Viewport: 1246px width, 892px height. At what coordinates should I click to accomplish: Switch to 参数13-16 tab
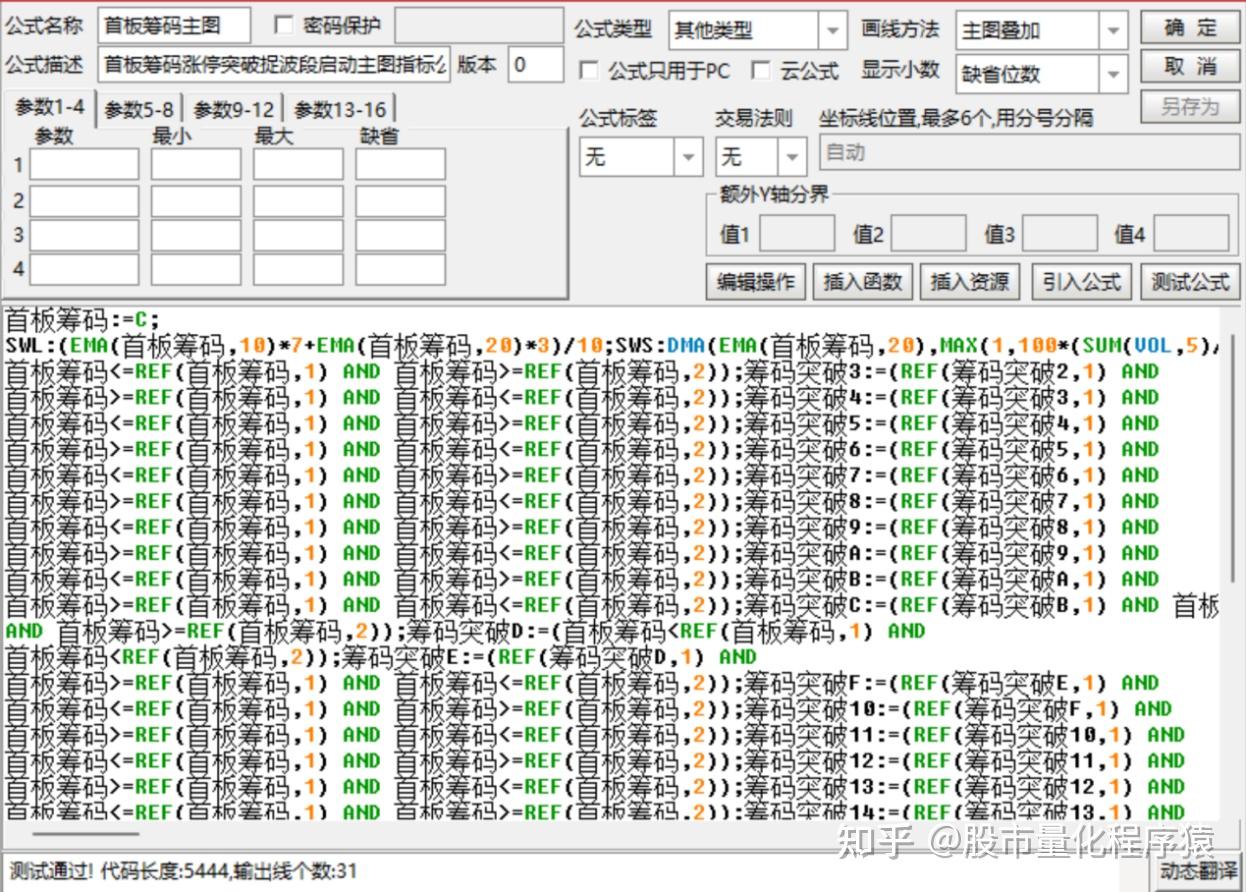pos(340,110)
